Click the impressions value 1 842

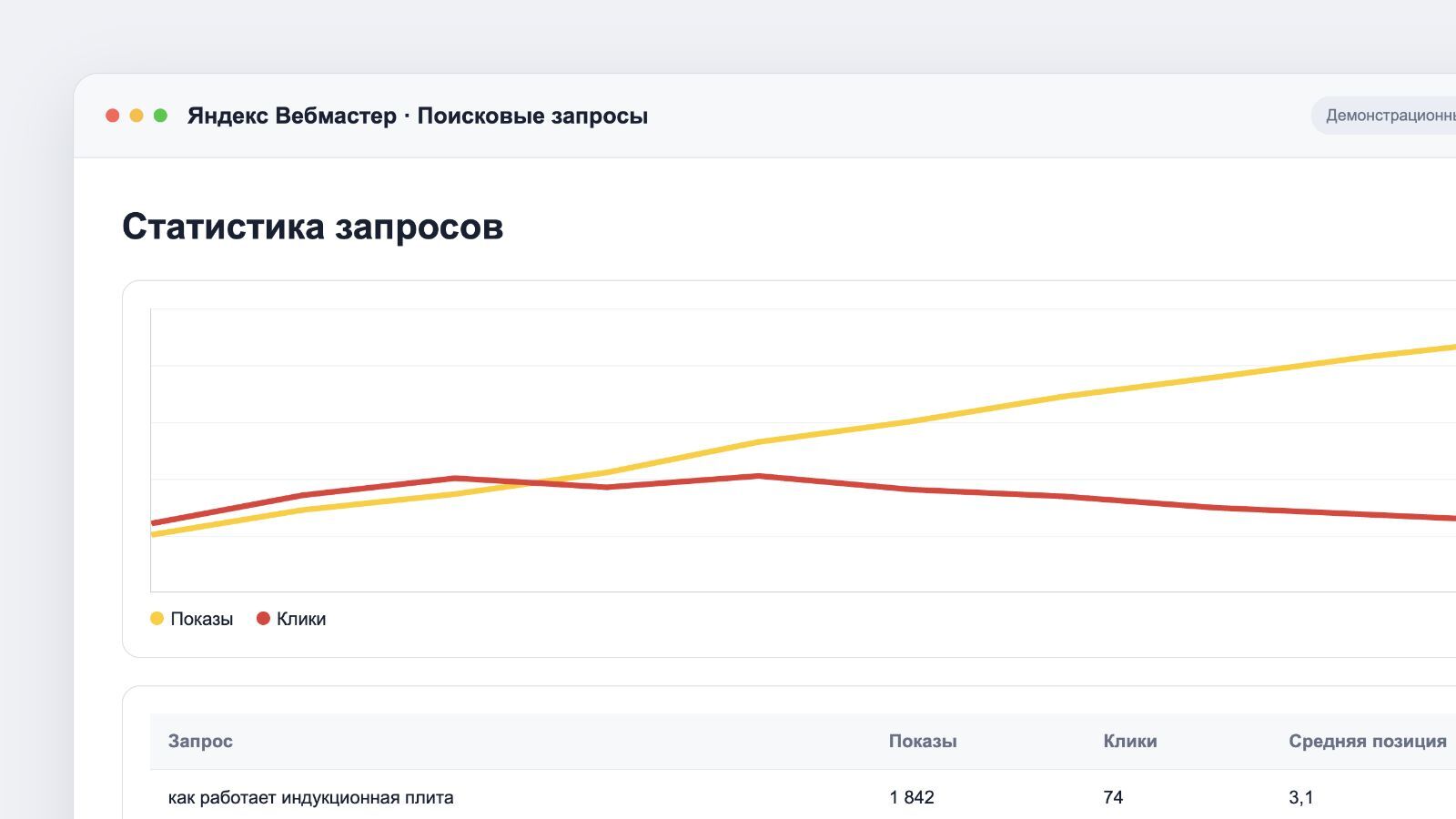point(912,797)
